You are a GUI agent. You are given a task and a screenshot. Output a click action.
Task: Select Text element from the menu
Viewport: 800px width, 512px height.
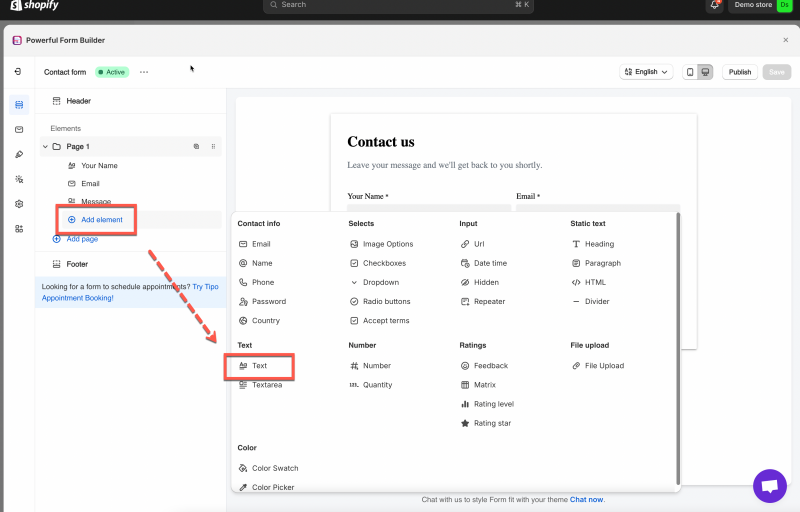point(259,366)
